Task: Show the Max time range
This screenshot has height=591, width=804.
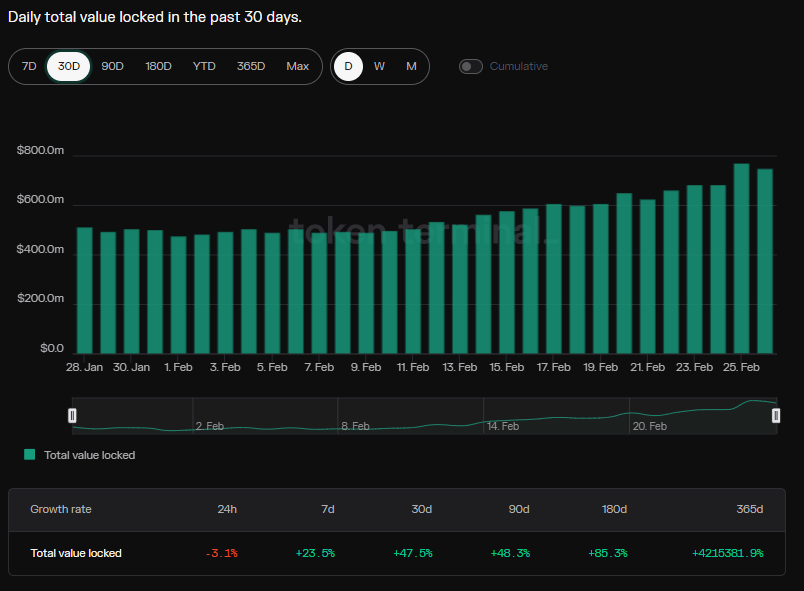Action: point(297,66)
